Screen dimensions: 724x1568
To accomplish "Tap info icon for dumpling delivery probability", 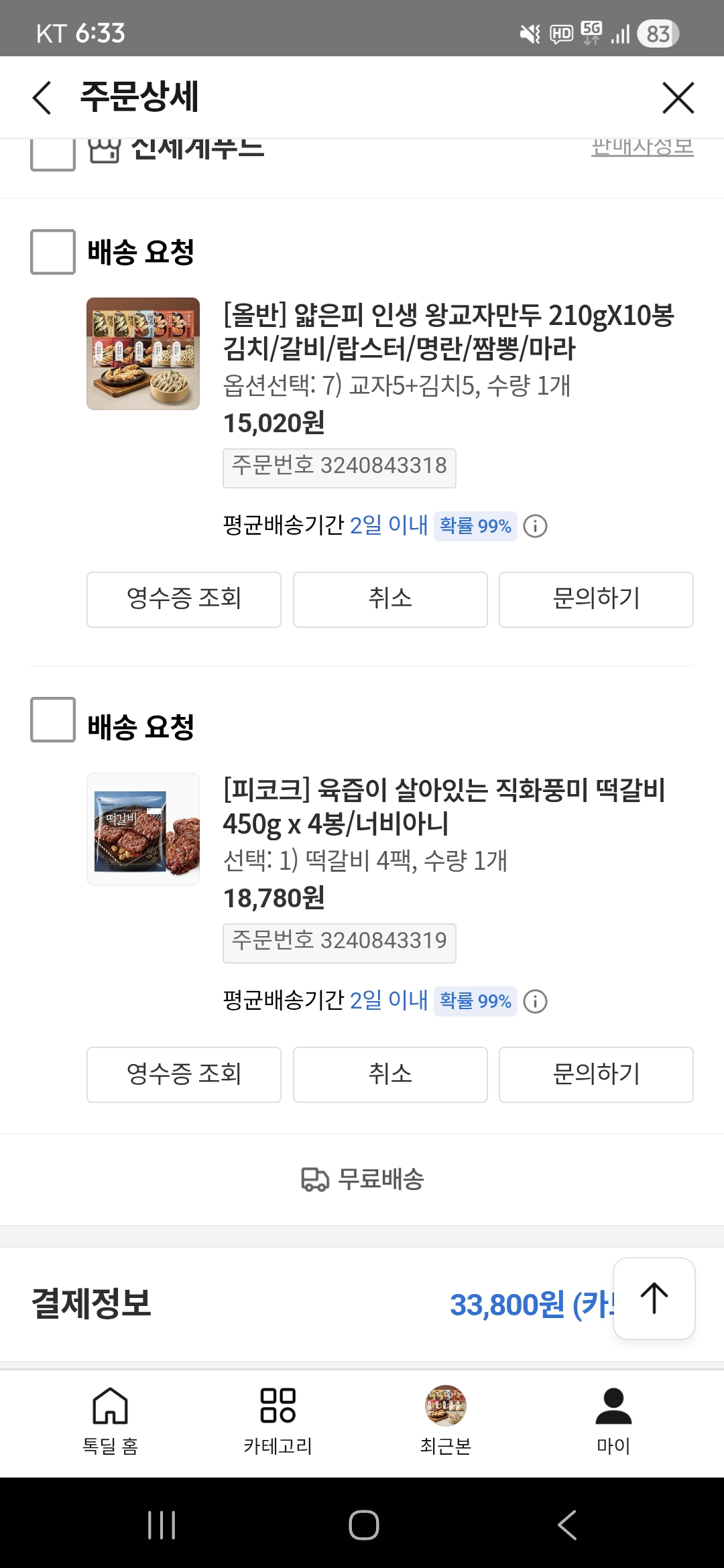I will pyautogui.click(x=535, y=526).
